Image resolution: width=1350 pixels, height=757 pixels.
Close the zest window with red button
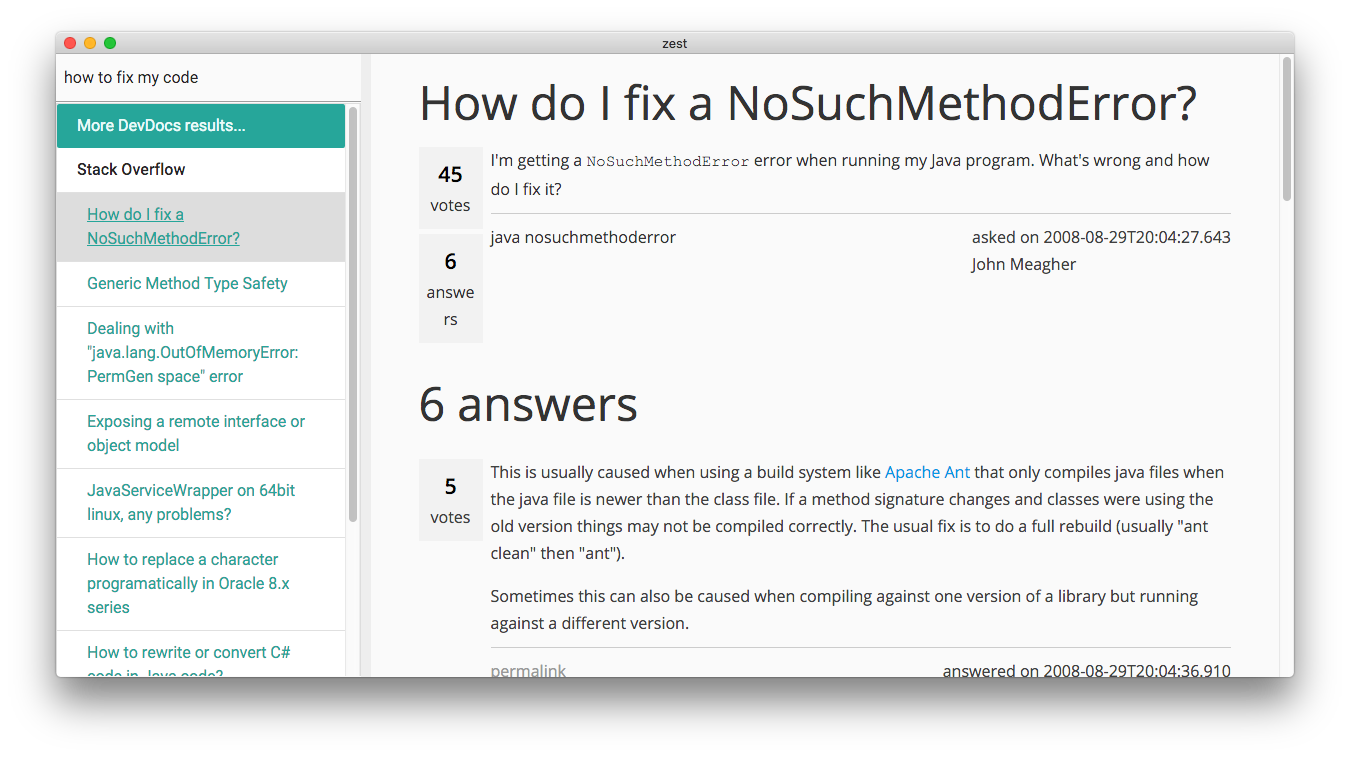tap(70, 43)
